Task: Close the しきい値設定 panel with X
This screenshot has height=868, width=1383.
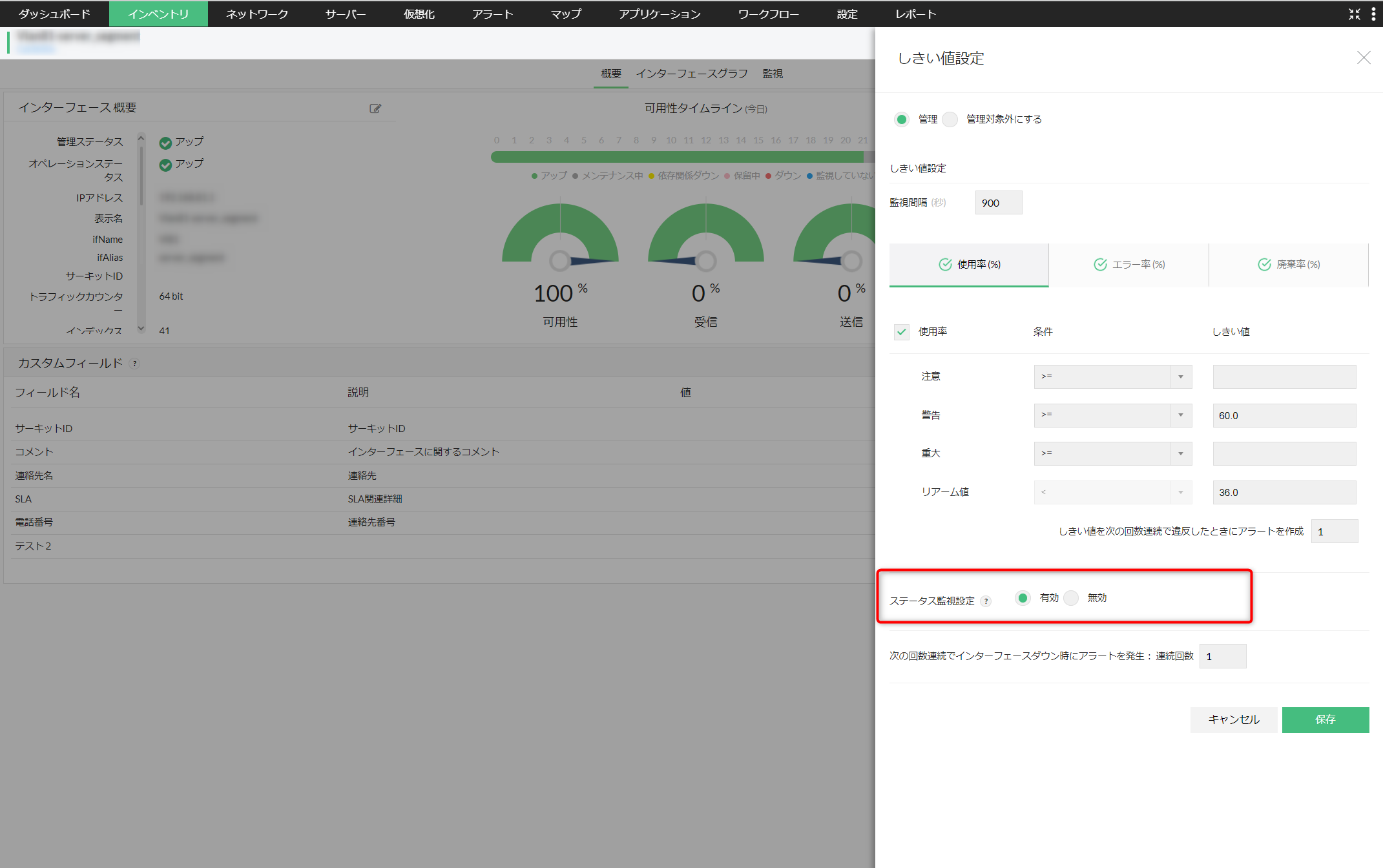Action: pos(1364,58)
